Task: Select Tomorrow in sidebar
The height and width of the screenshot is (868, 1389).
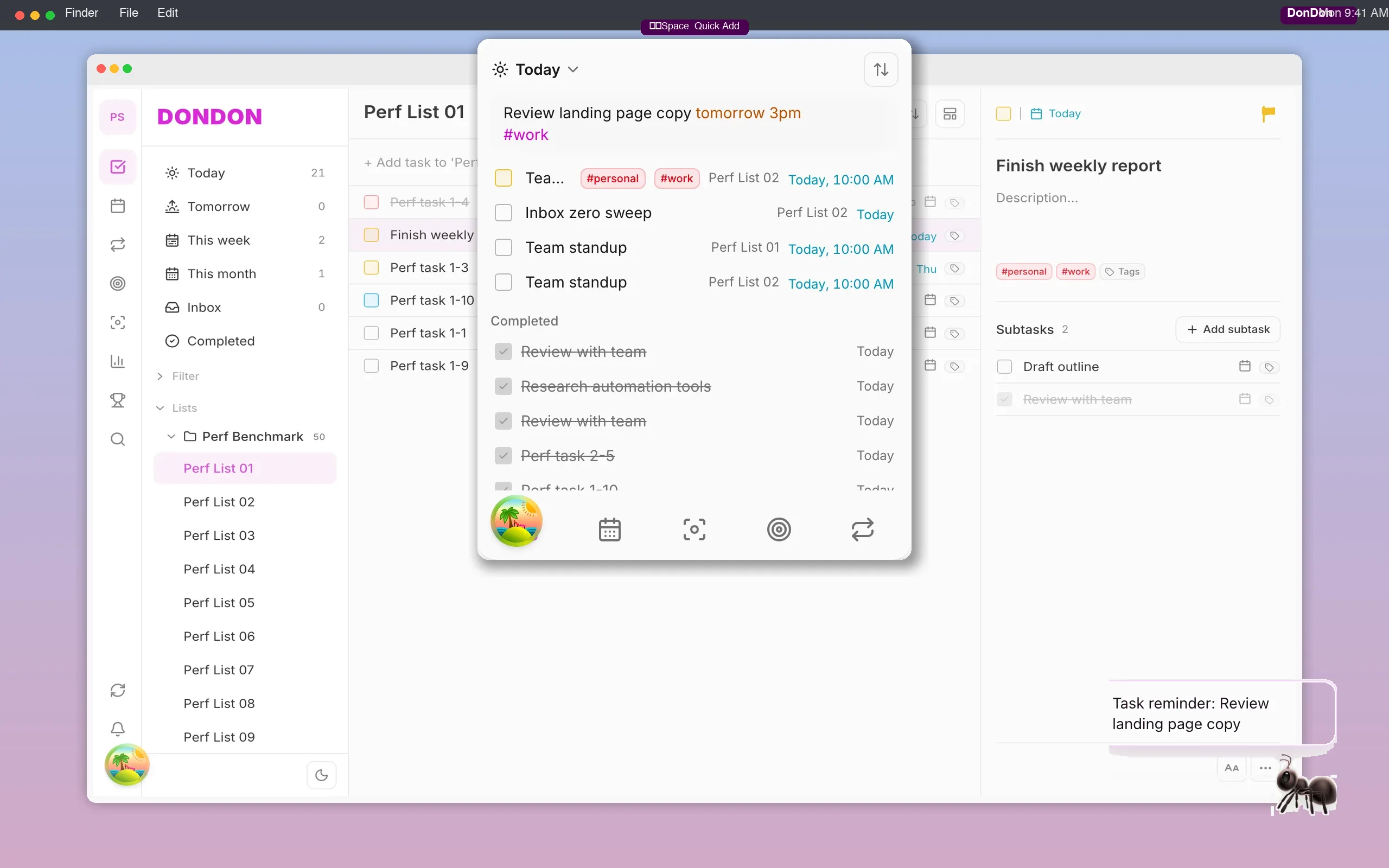Action: click(x=245, y=207)
